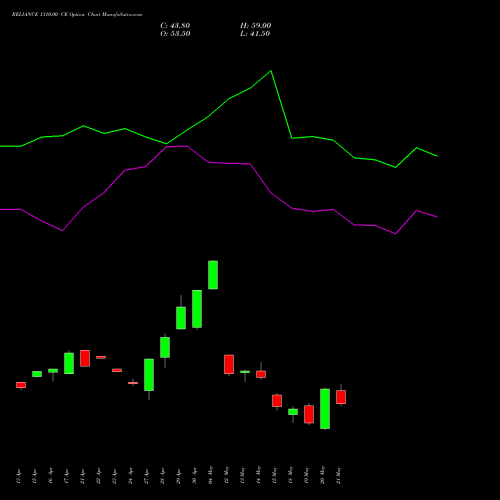The height and width of the screenshot is (500, 500).
Task: Click the open value O: 53.50
Action: click(175, 34)
